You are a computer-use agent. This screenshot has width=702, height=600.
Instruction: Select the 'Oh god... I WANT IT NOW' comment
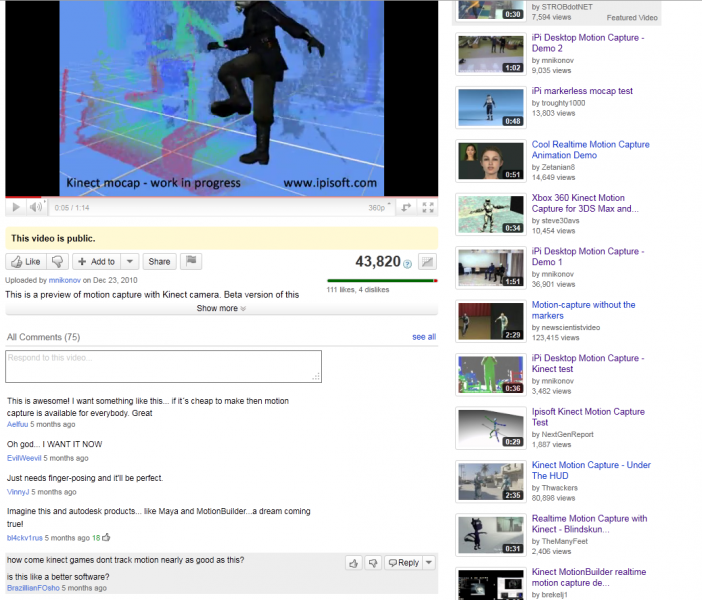pyautogui.click(x=54, y=444)
